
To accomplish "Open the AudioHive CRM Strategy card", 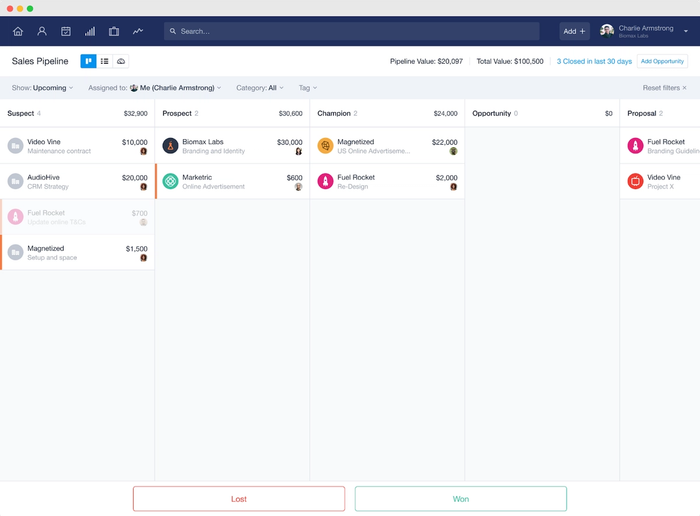I will (77, 181).
